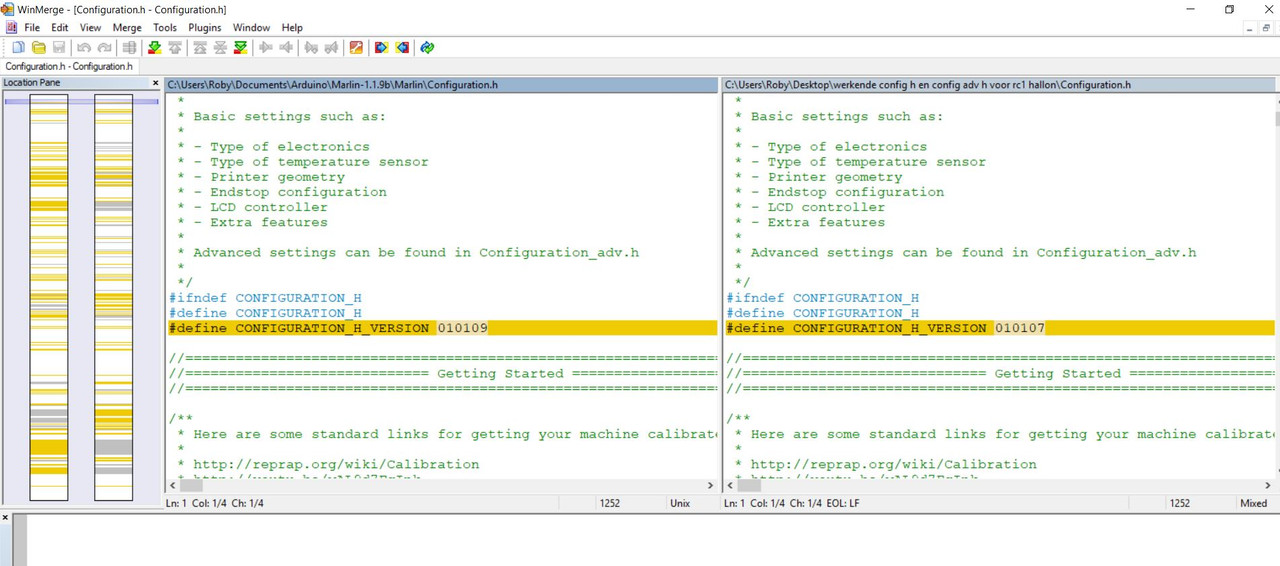Click the WinMerge document icon beside the File menu
Image resolution: width=1280 pixels, height=566 pixels.
11,27
